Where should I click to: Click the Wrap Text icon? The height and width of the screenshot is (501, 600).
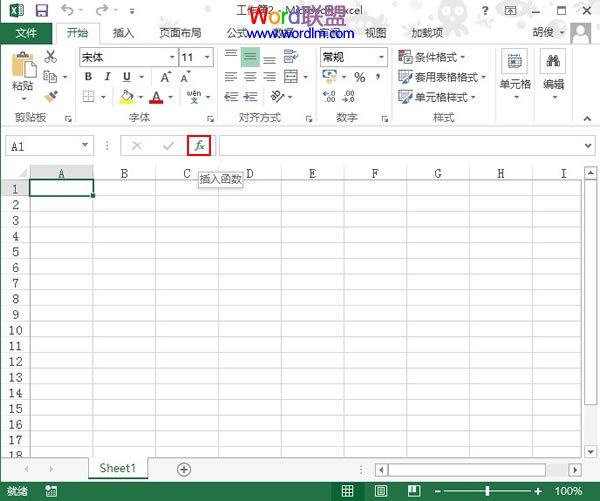click(x=291, y=57)
